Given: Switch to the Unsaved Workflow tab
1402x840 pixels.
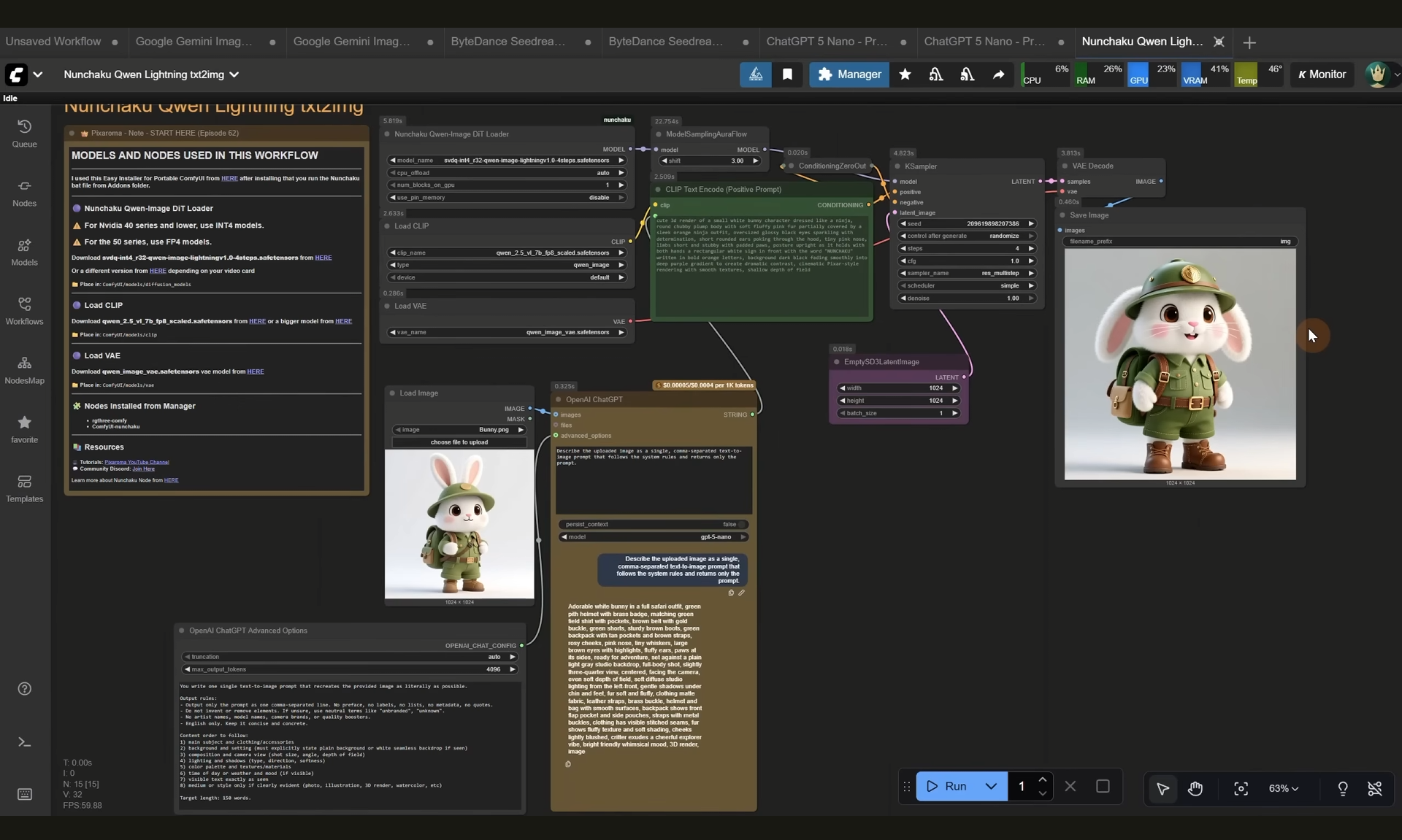Looking at the screenshot, I should pyautogui.click(x=53, y=42).
